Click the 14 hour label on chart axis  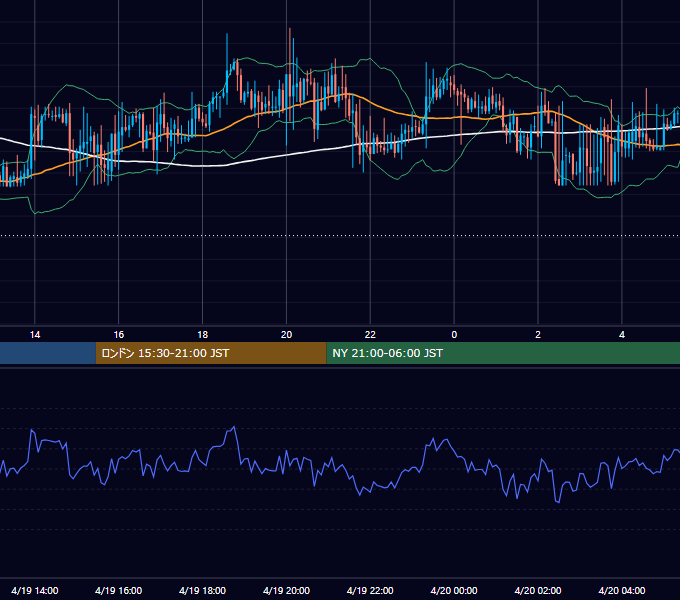[35, 335]
